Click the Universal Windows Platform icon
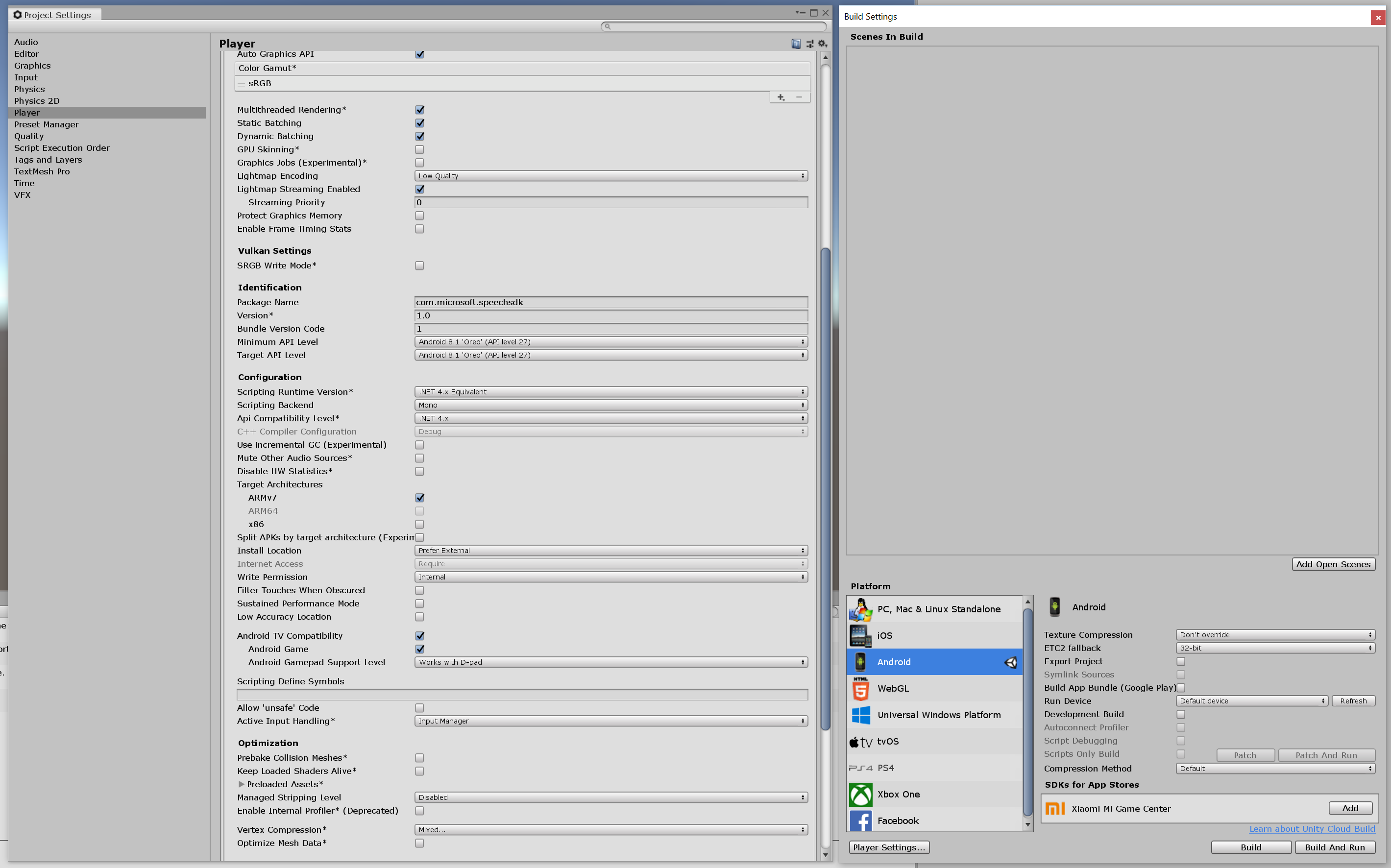The image size is (1391, 868). click(860, 715)
